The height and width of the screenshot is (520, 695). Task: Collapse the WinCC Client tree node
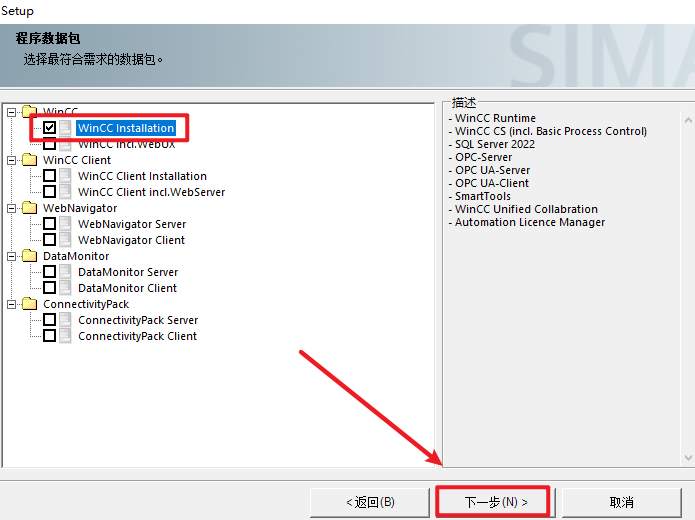pos(11,160)
